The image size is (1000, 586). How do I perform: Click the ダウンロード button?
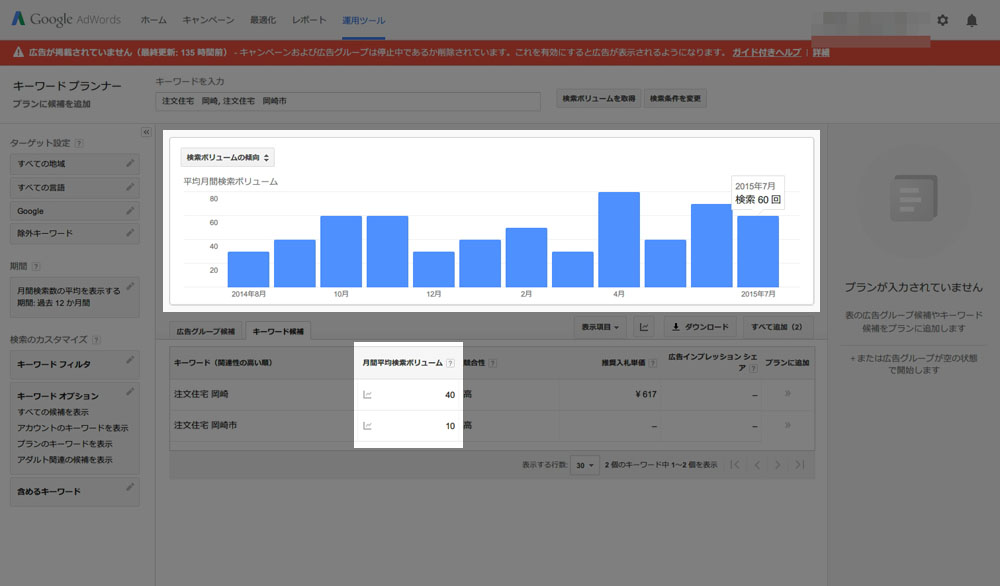coord(700,327)
